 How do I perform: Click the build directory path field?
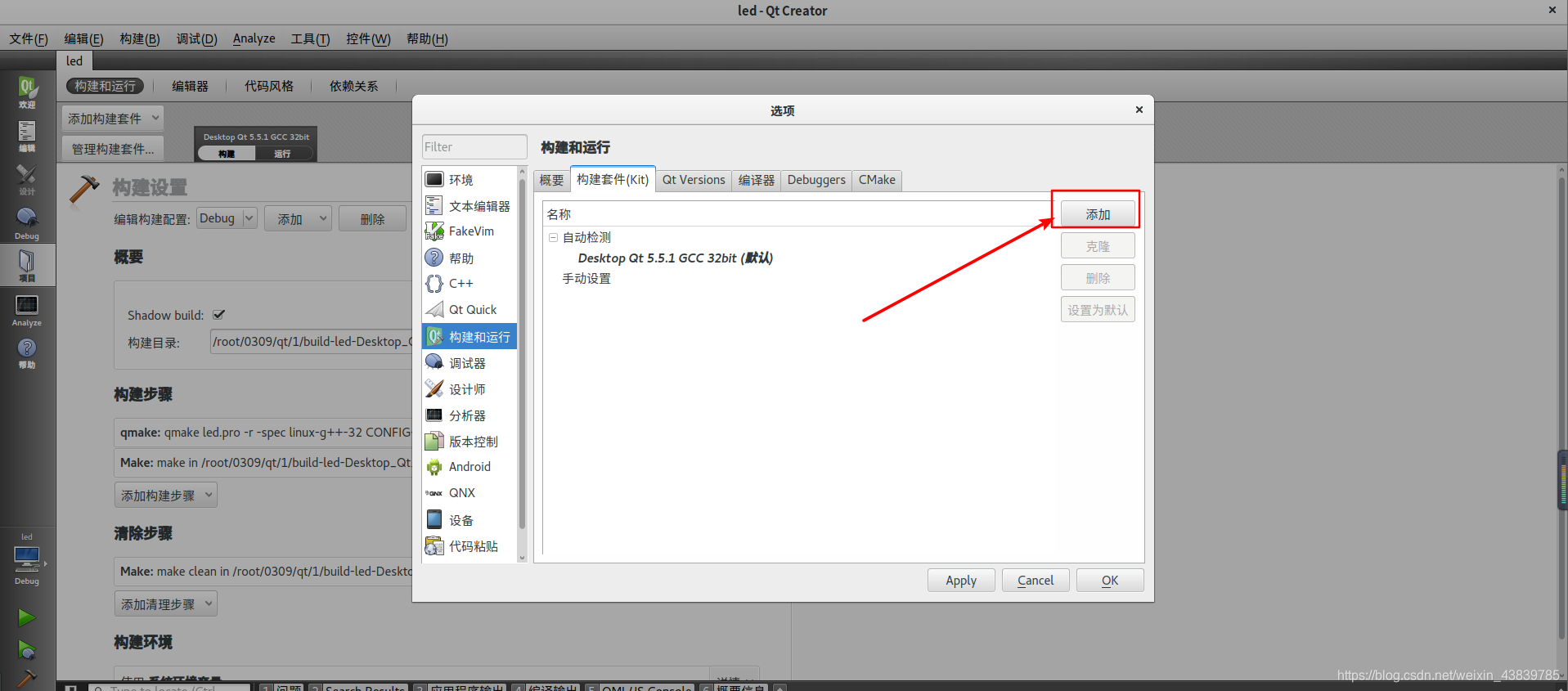coord(312,341)
